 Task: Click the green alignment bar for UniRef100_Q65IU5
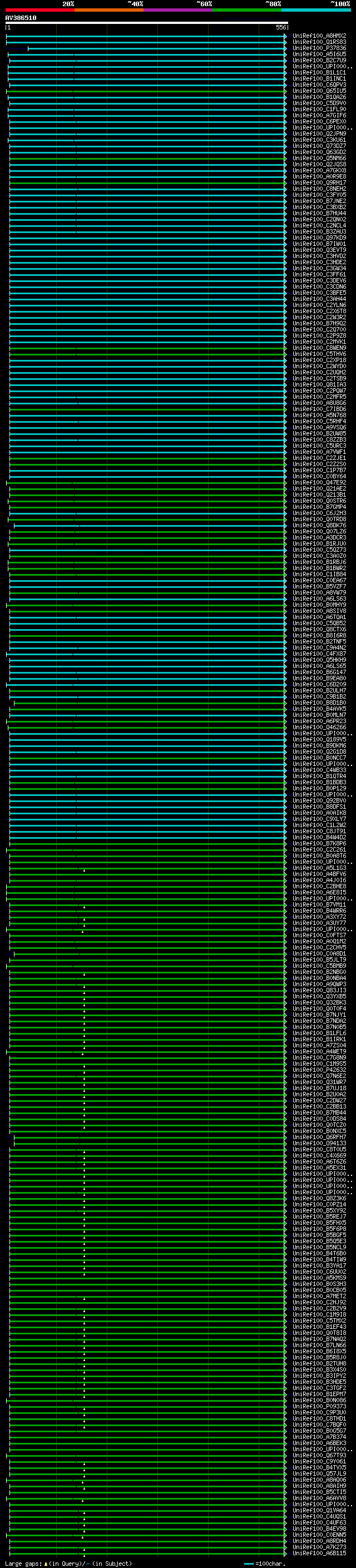146,91
